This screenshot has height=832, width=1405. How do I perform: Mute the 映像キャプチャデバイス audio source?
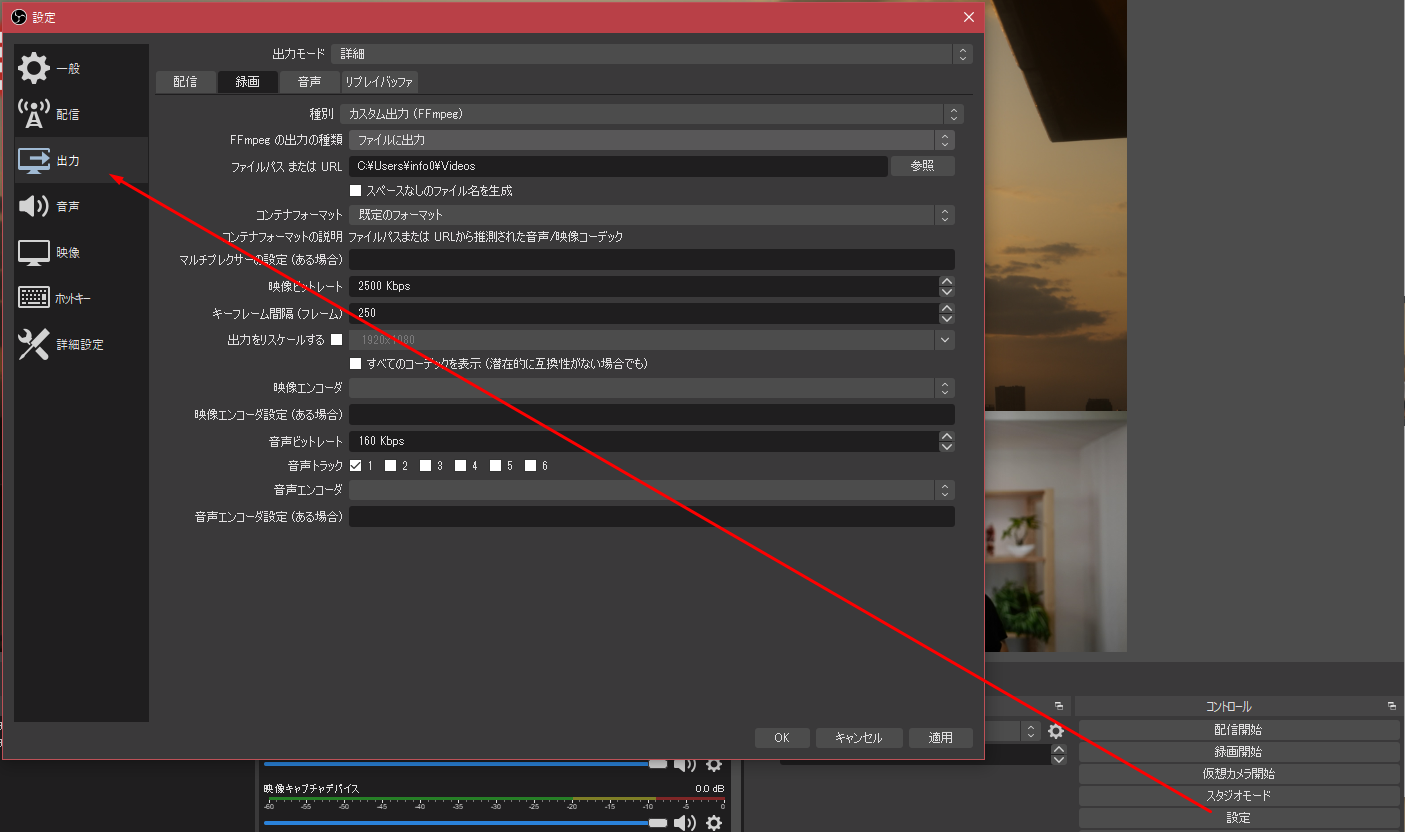coord(684,823)
